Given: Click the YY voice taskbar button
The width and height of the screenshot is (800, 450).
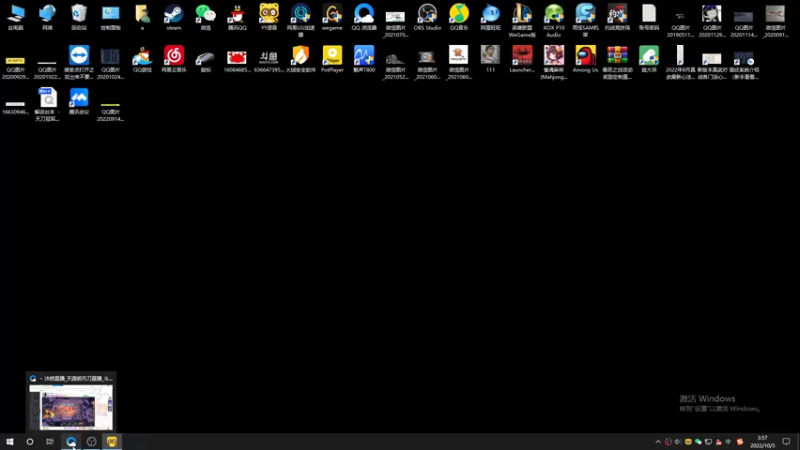Looking at the screenshot, I should [112, 441].
